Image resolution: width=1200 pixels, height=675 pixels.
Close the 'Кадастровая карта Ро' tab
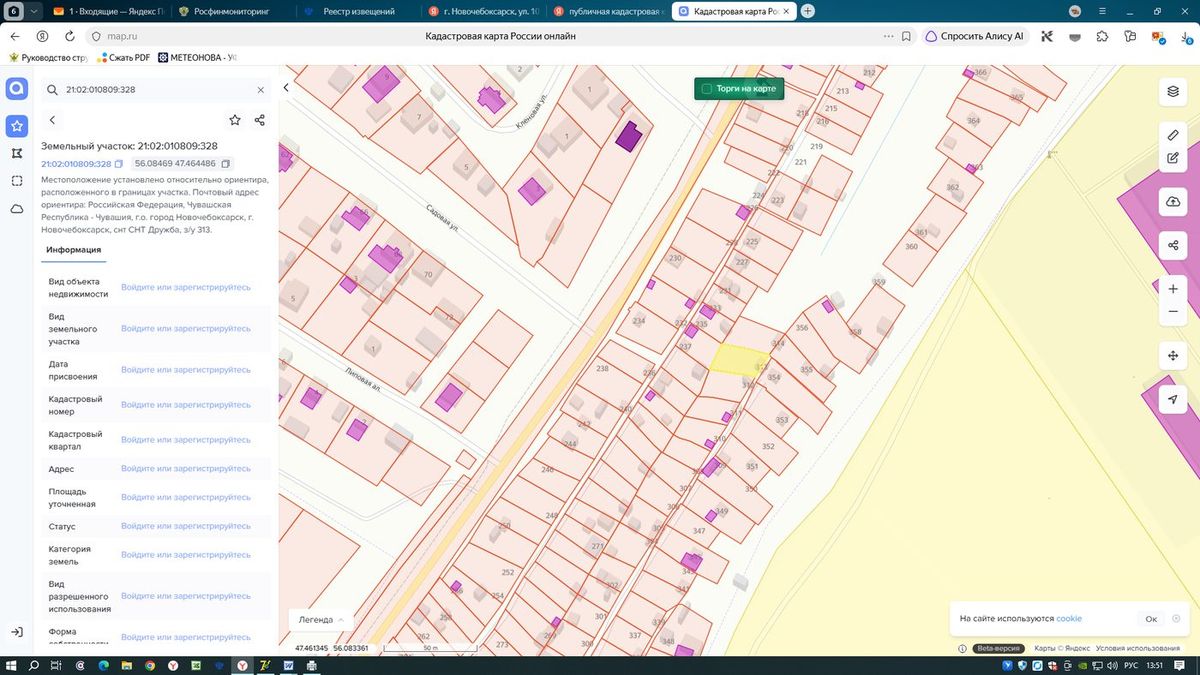coord(786,11)
